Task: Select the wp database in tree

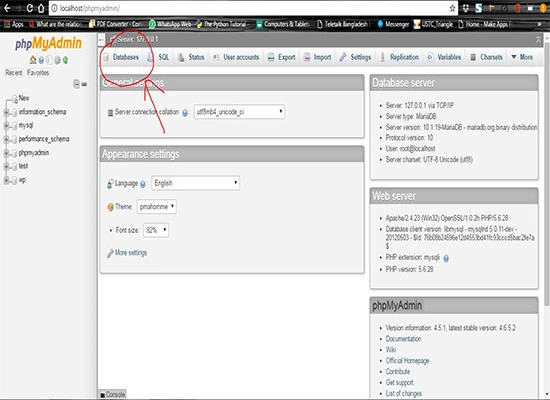Action: point(22,180)
